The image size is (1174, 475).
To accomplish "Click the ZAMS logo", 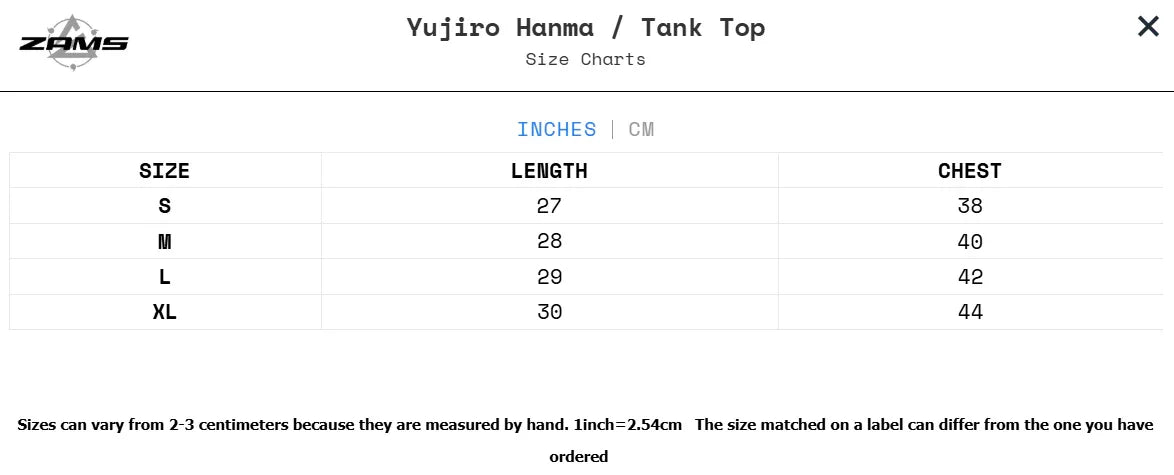I will 74,43.
